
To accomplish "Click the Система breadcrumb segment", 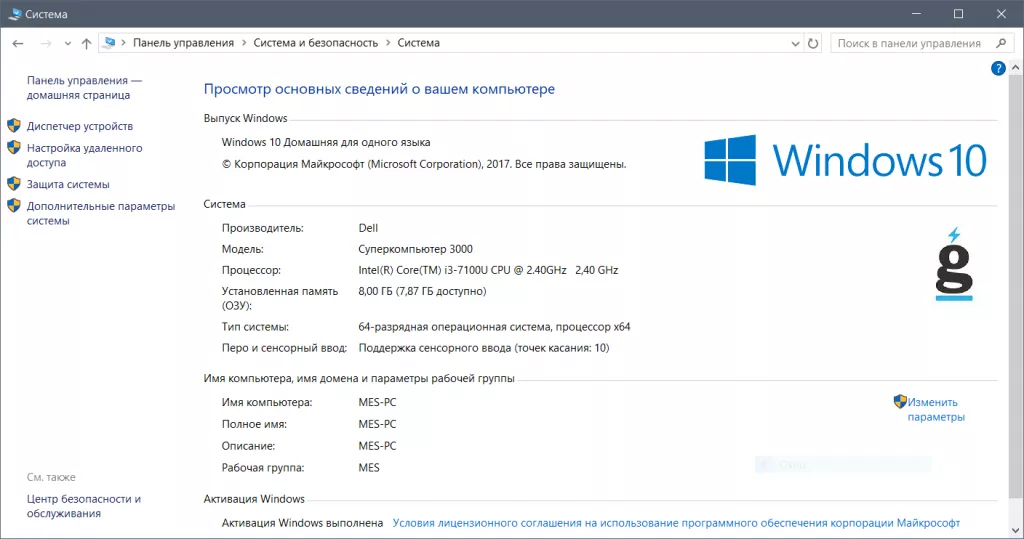I will point(419,42).
